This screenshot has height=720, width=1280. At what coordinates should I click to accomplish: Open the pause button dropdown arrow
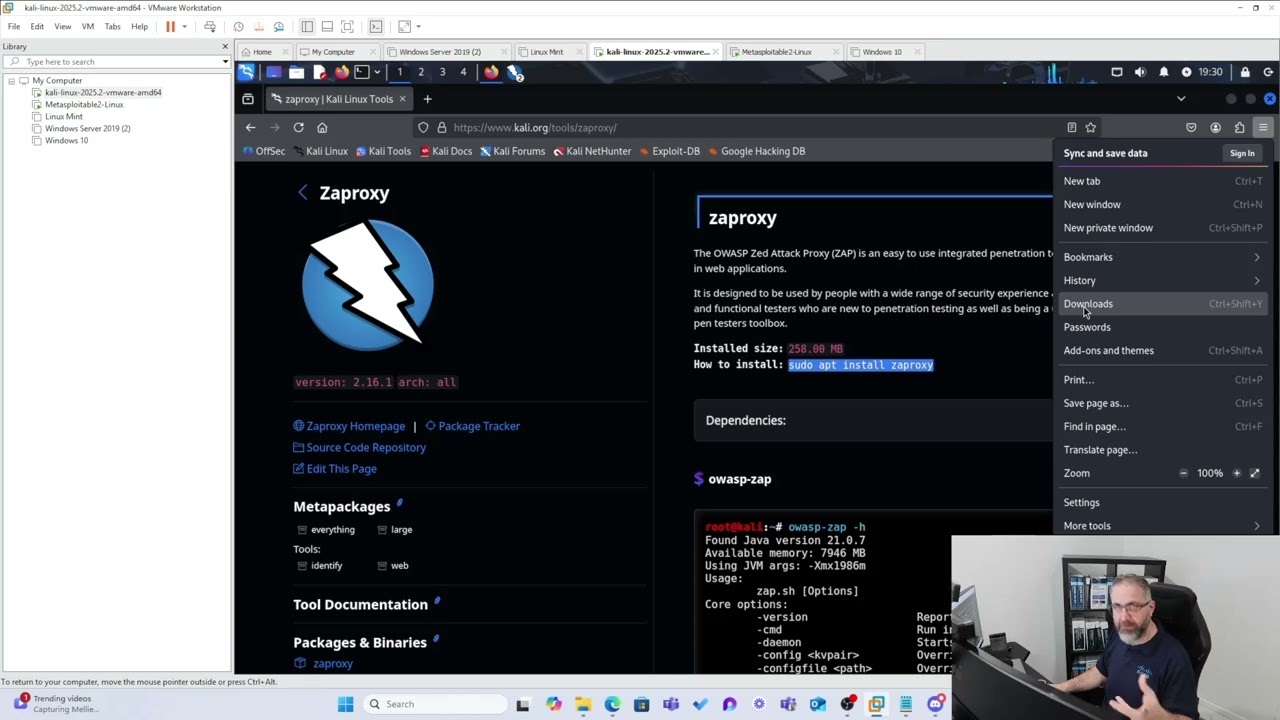coord(184,26)
